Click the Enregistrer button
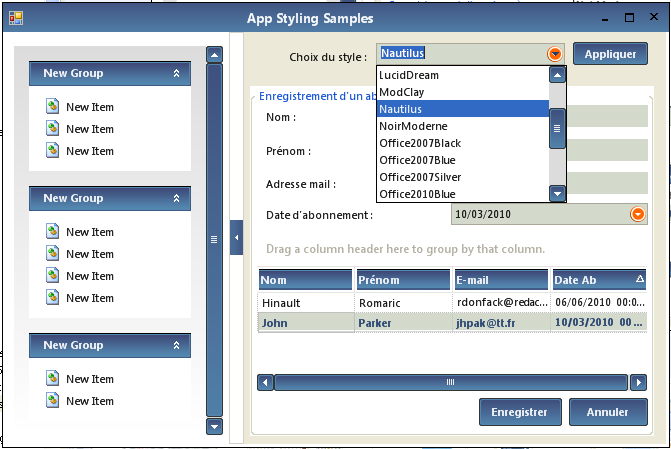 tap(519, 412)
